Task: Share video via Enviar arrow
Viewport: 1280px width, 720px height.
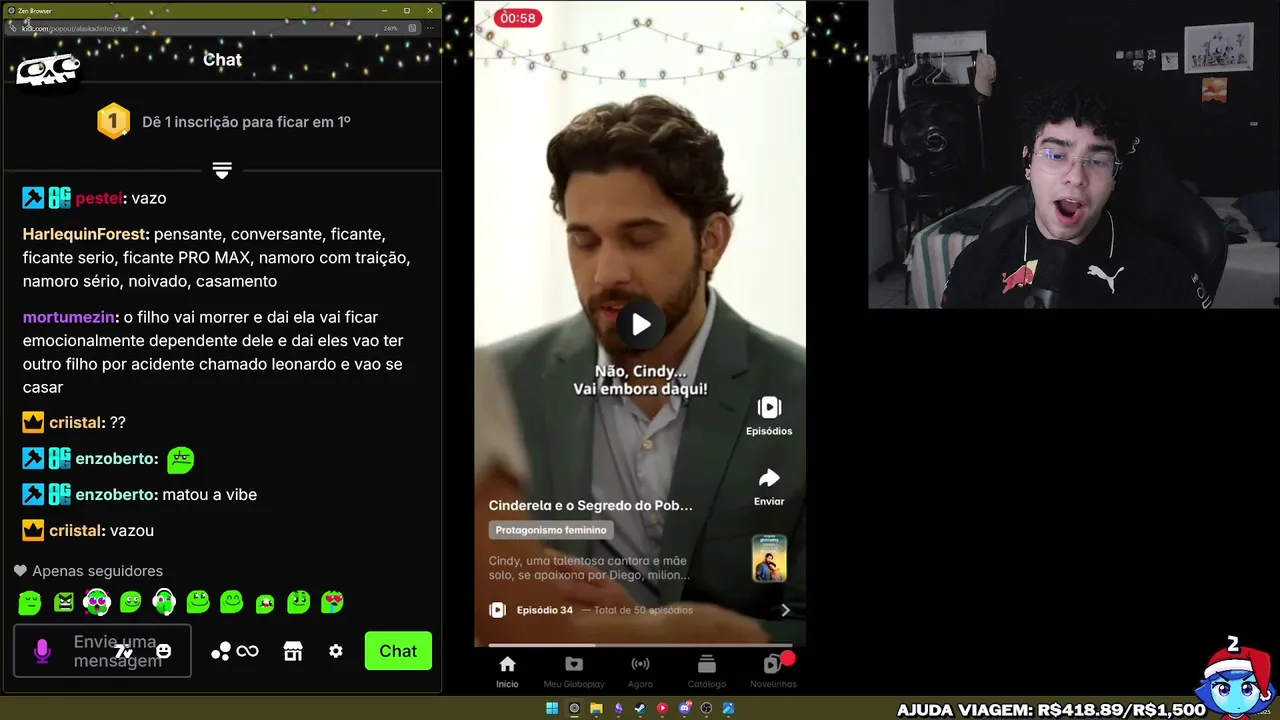Action: [x=769, y=478]
